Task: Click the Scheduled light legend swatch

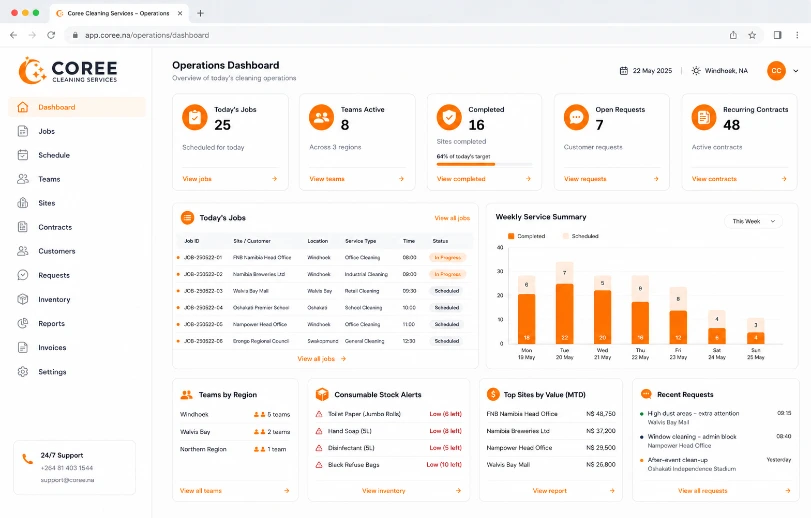Action: pos(565,236)
